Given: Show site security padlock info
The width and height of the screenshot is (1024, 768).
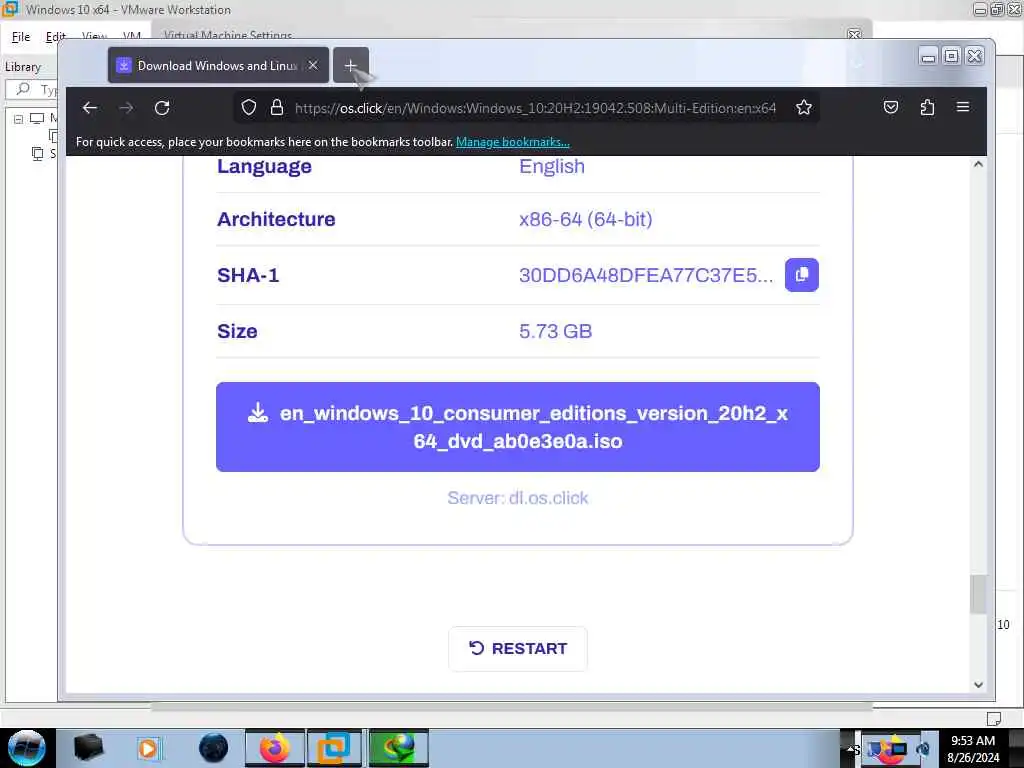Looking at the screenshot, I should pos(277,108).
